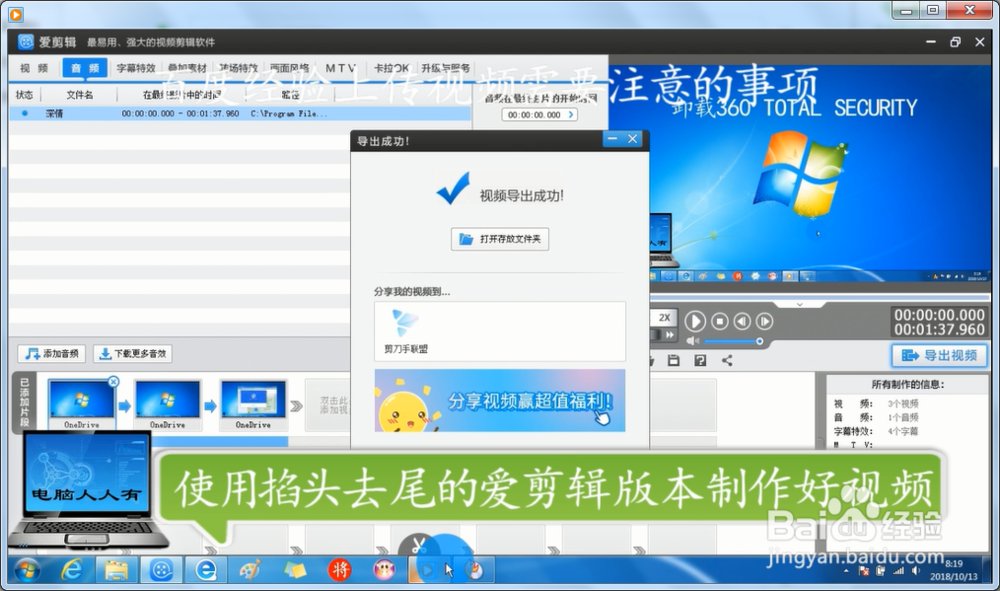Click the 爱剪辑 app logo icon

point(26,42)
